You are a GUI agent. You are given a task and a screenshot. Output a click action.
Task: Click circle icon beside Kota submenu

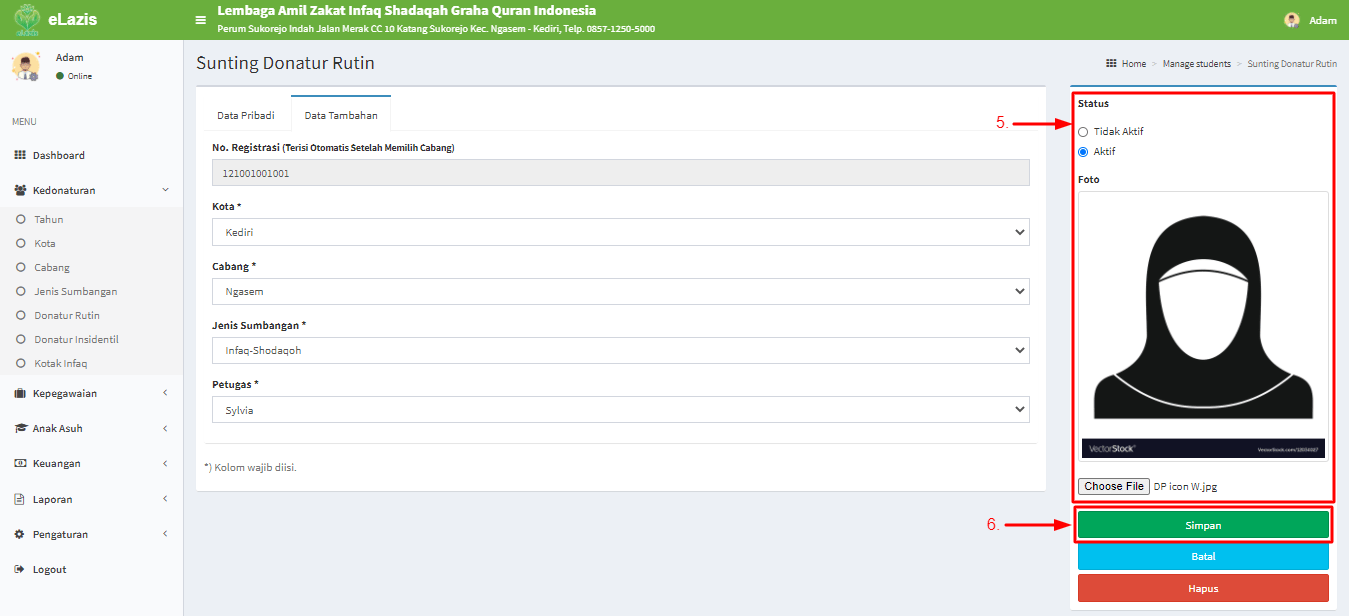(x=21, y=243)
